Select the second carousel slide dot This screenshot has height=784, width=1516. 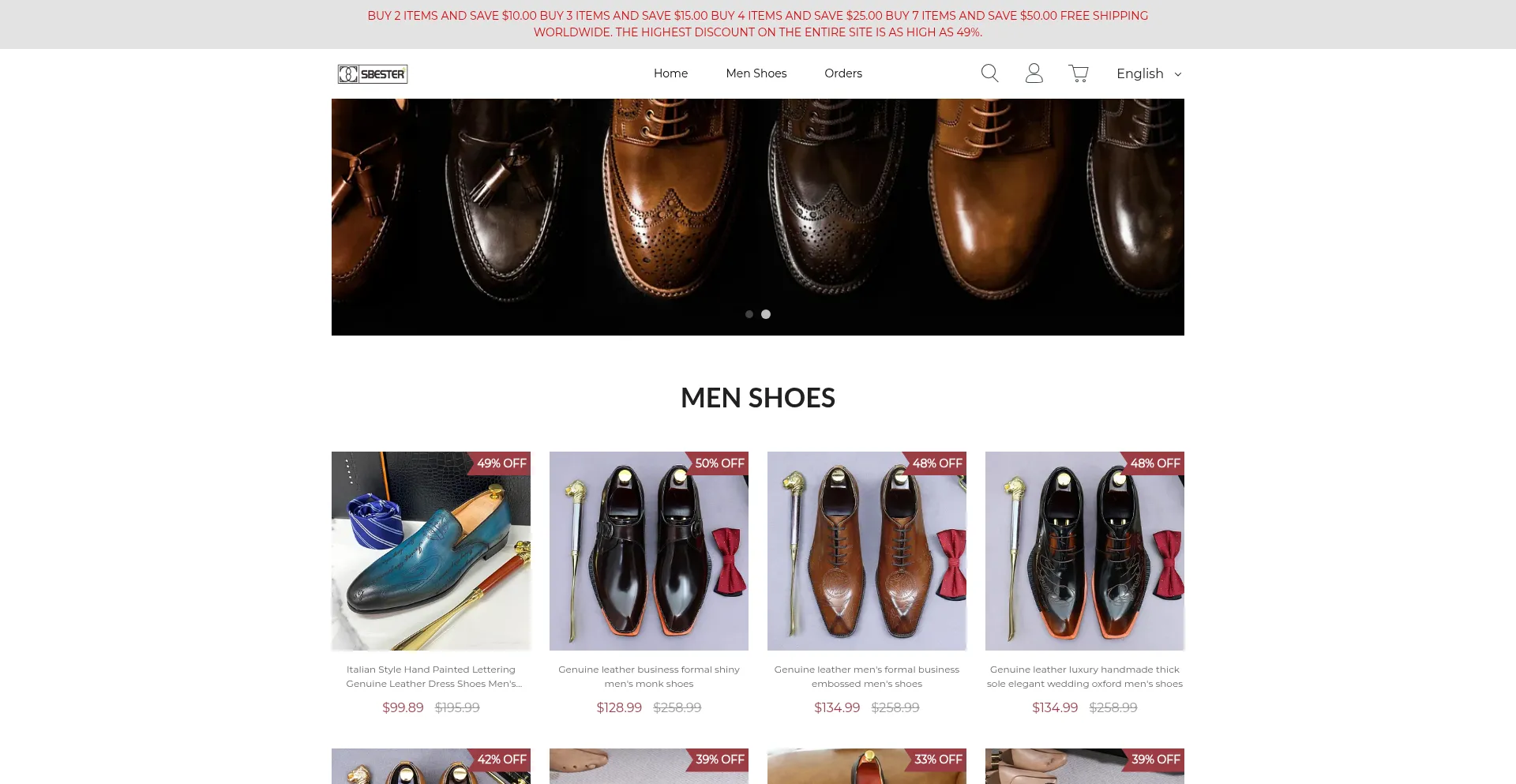(x=766, y=314)
